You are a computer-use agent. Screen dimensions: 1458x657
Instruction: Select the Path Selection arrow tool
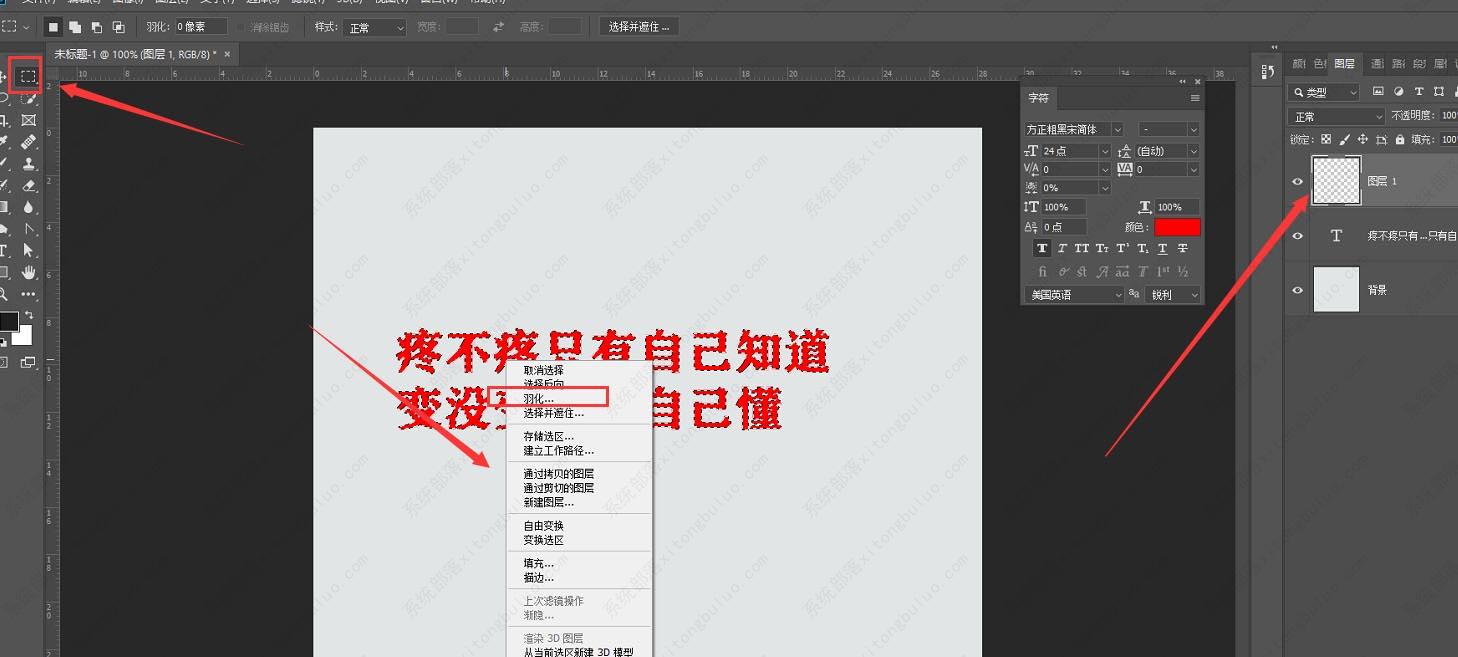click(x=29, y=250)
